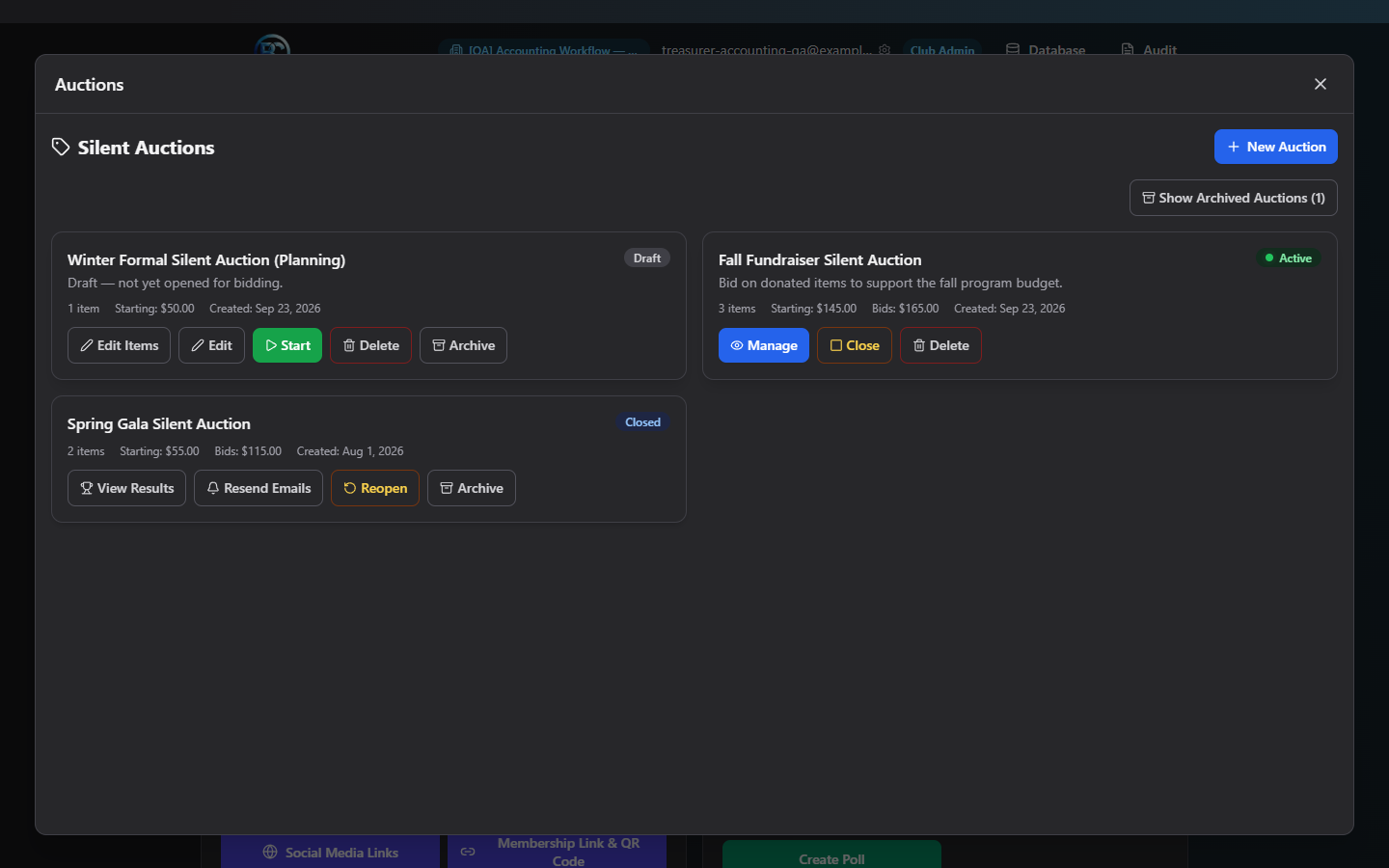The image size is (1389, 868).
Task: Close the Auctions dialog
Action: tap(1321, 84)
